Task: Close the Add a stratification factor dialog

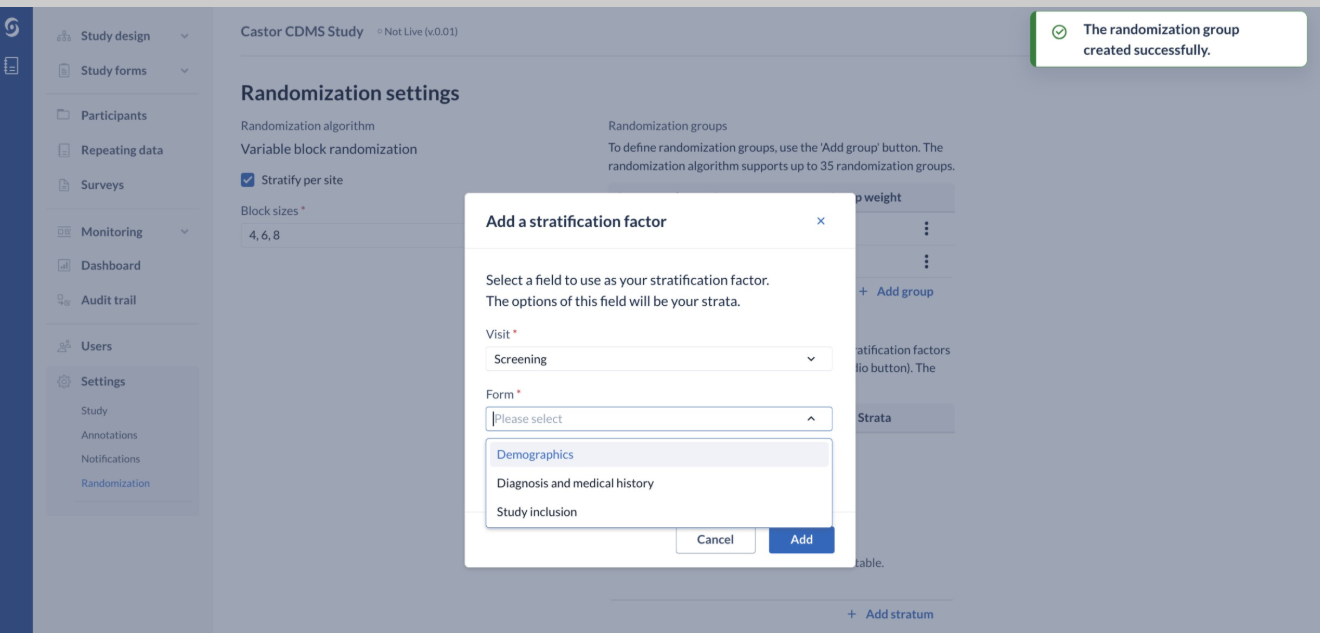Action: coord(821,221)
